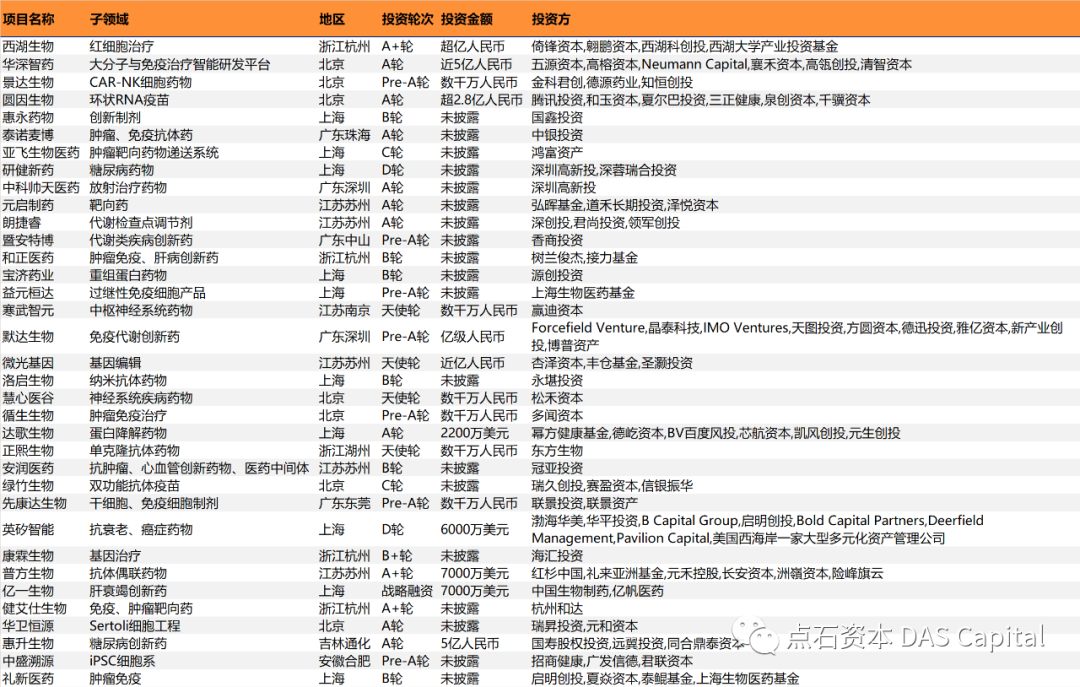1080x687 pixels.
Task: Click the 子领域 column header
Action: coord(109,19)
